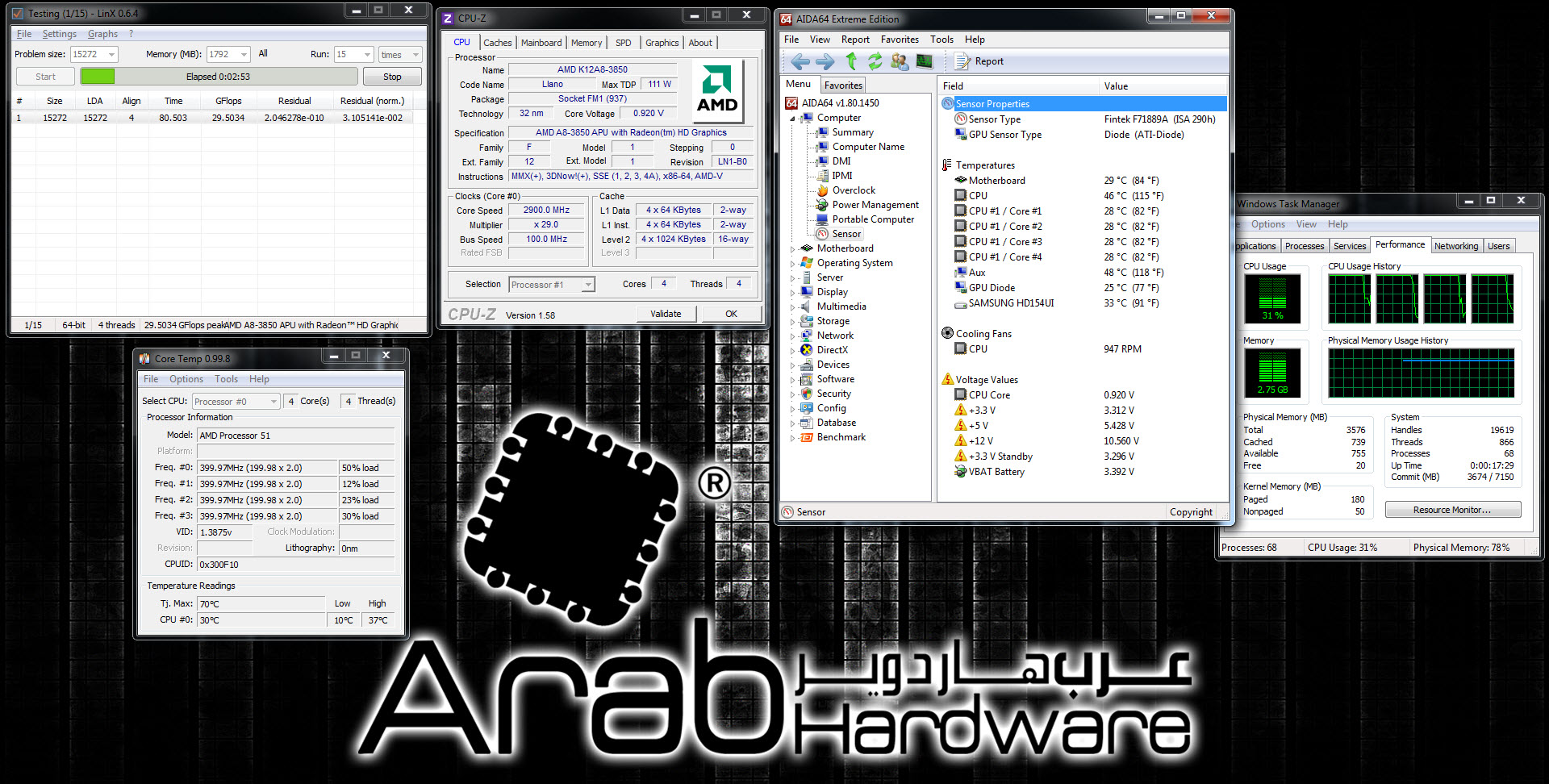Click Task Manager Memory usage meter
The height and width of the screenshot is (784, 1549).
[x=1272, y=373]
